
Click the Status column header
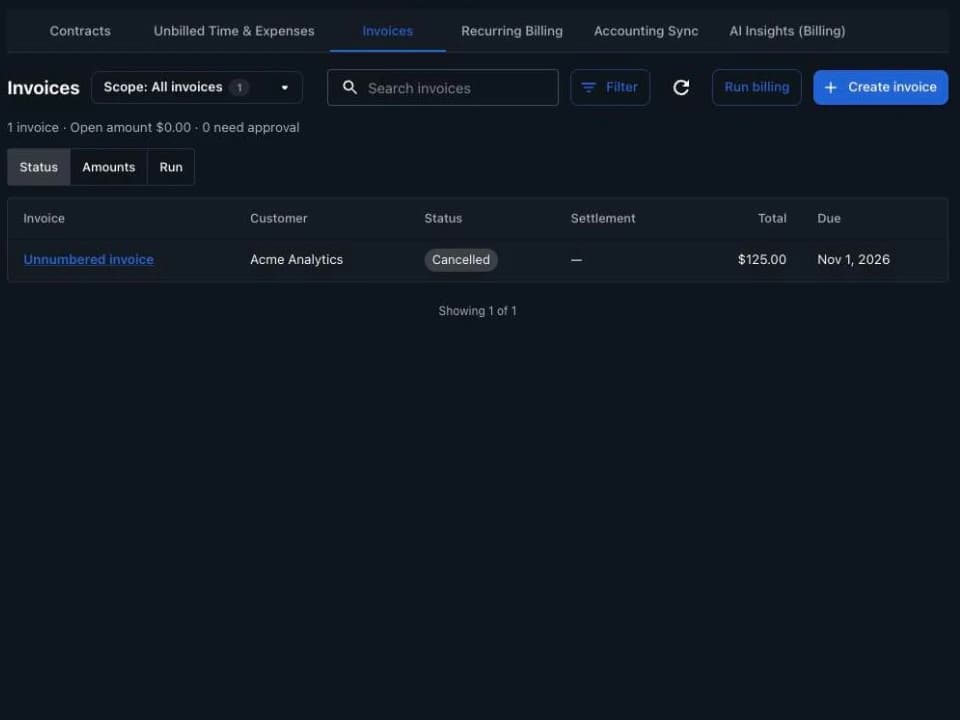coord(443,219)
